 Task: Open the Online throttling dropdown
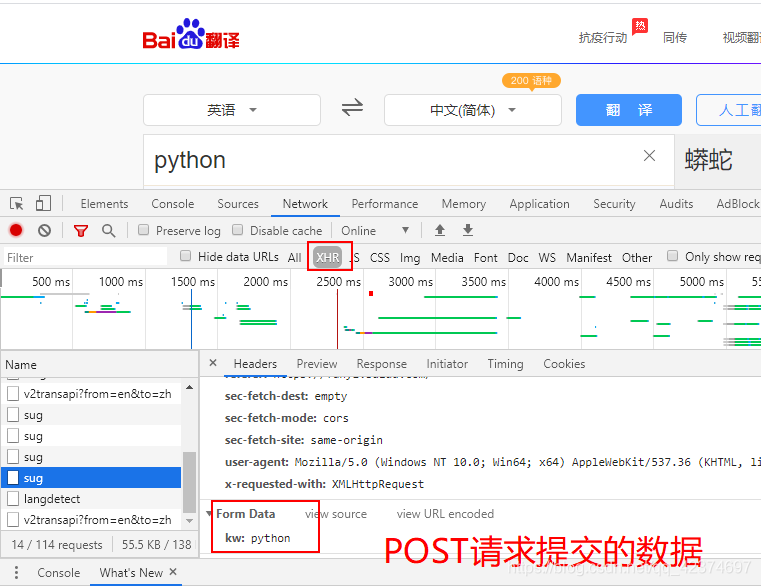375,231
